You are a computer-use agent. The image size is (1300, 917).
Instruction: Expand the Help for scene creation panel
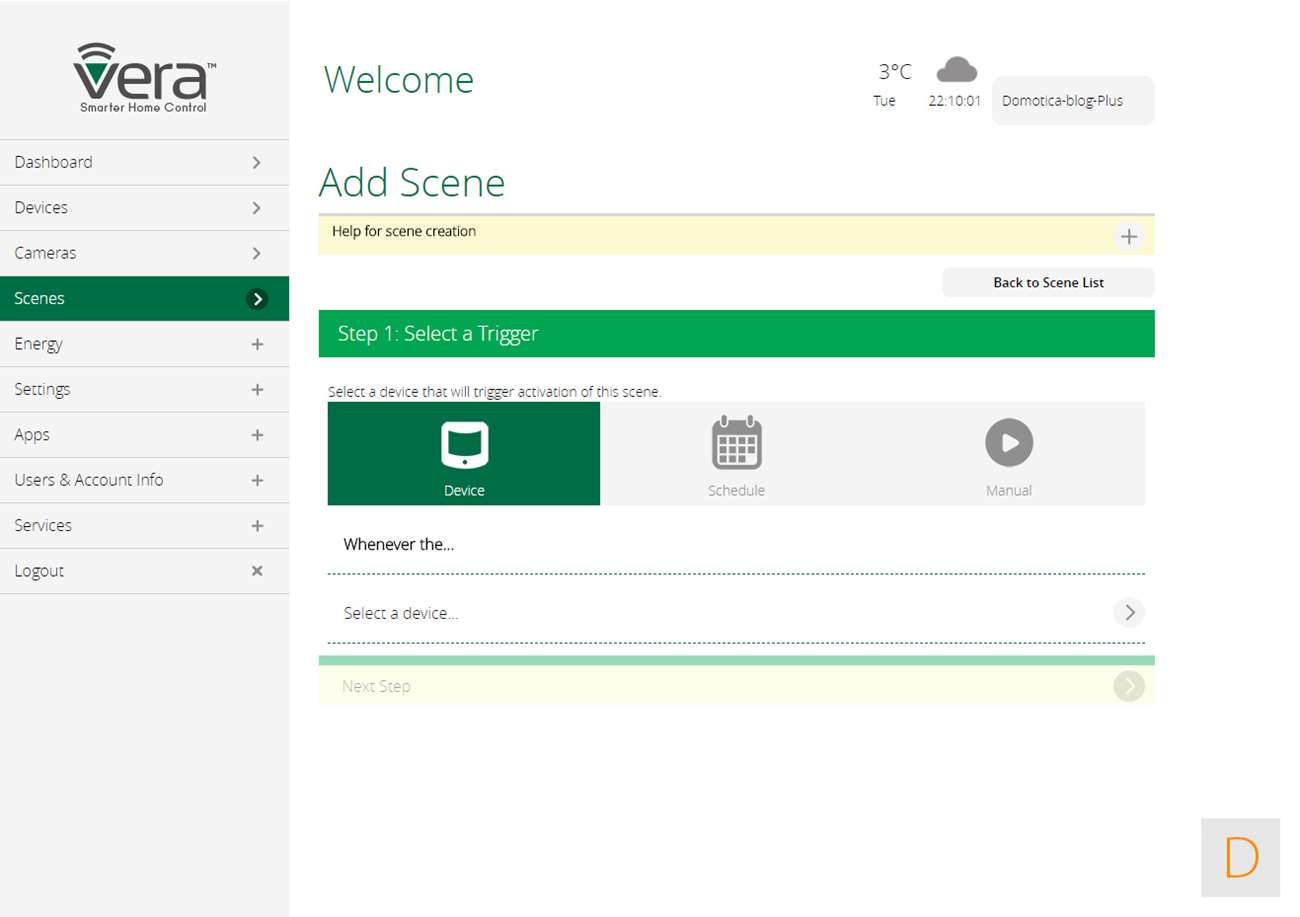(x=1128, y=237)
